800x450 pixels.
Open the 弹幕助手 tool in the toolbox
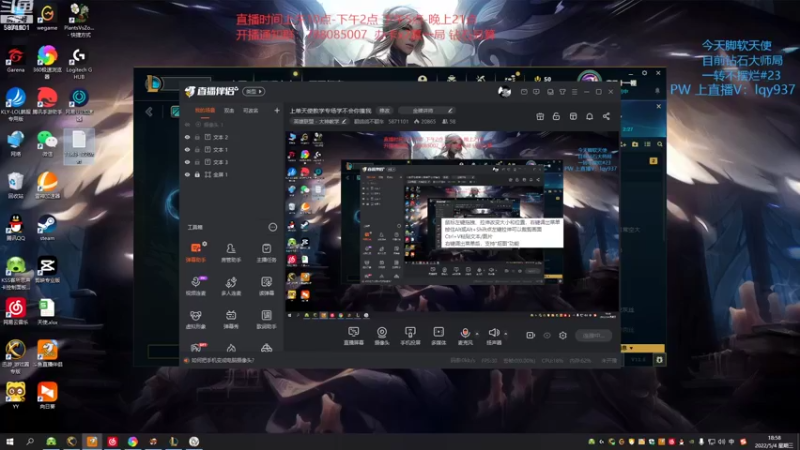pyautogui.click(x=195, y=253)
